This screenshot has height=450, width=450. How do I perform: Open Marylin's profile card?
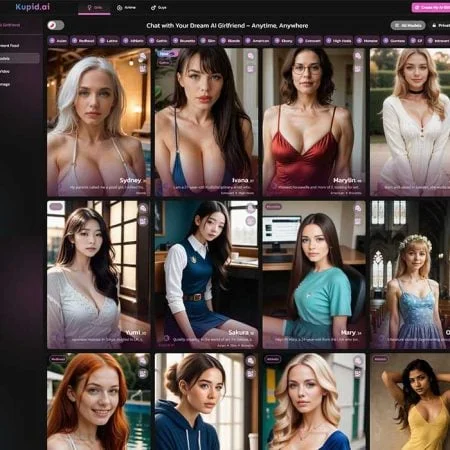point(314,122)
